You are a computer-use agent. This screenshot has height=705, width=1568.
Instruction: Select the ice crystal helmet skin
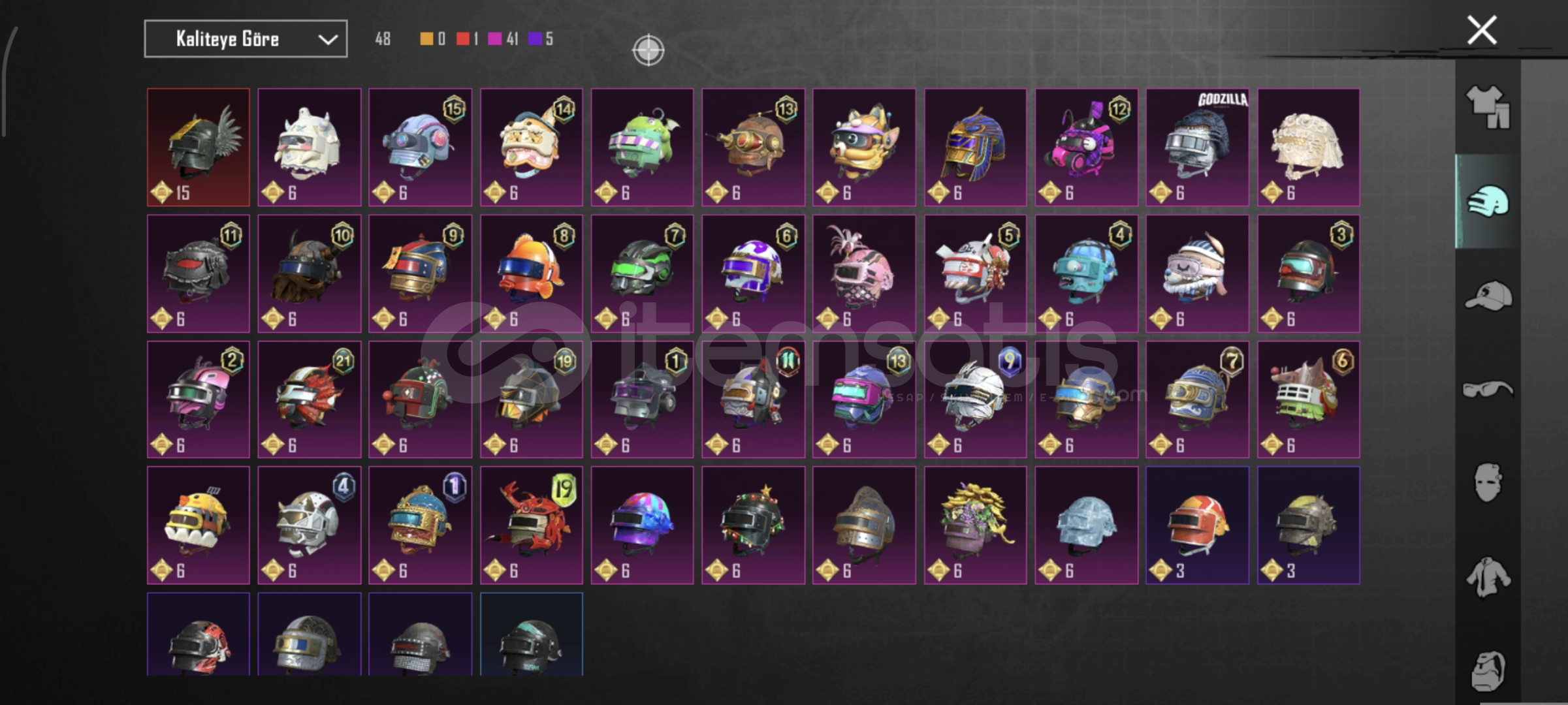[1086, 525]
